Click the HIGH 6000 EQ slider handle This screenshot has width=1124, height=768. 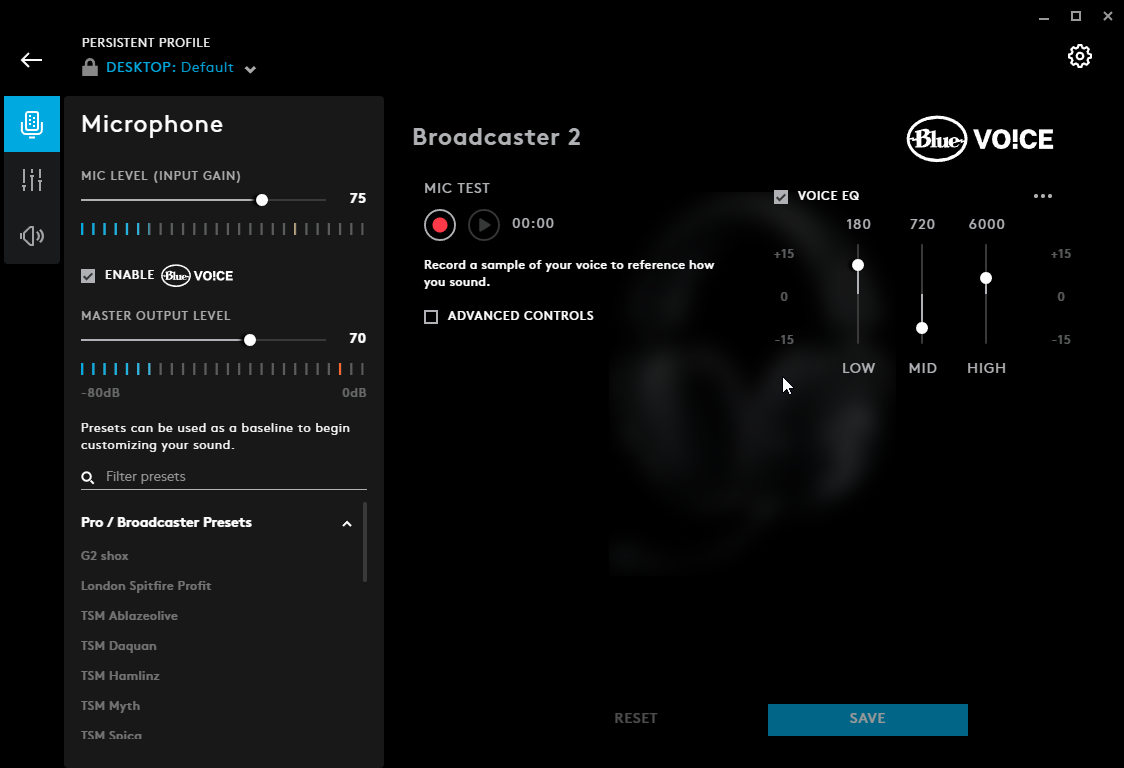pyautogui.click(x=986, y=278)
